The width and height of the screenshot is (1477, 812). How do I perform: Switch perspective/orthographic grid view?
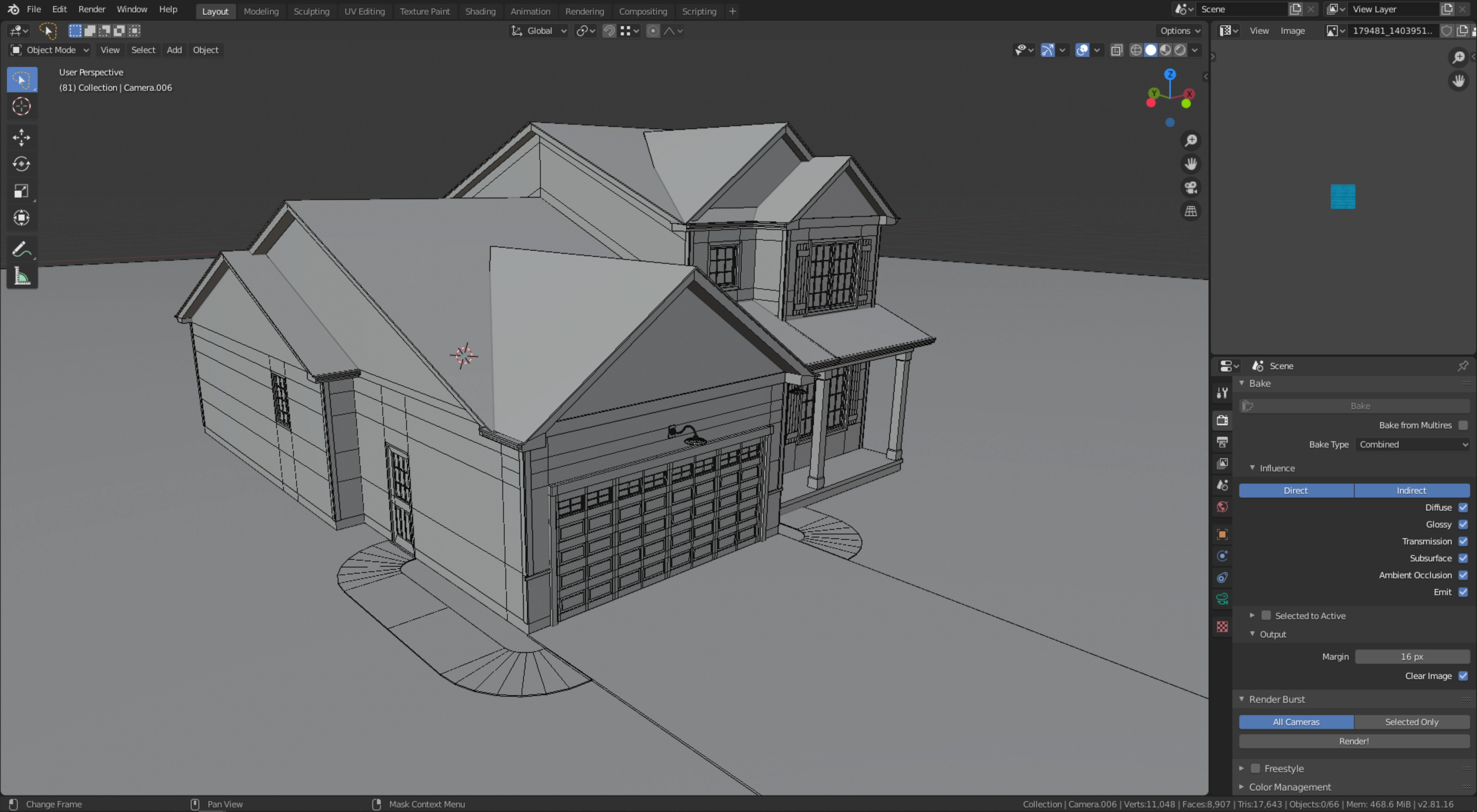tap(1191, 211)
